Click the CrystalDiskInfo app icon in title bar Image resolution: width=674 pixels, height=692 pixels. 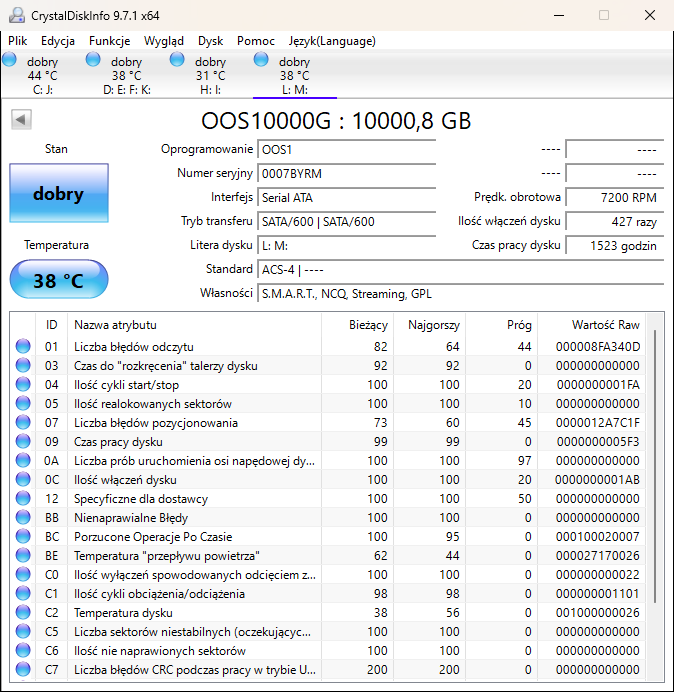[16, 15]
